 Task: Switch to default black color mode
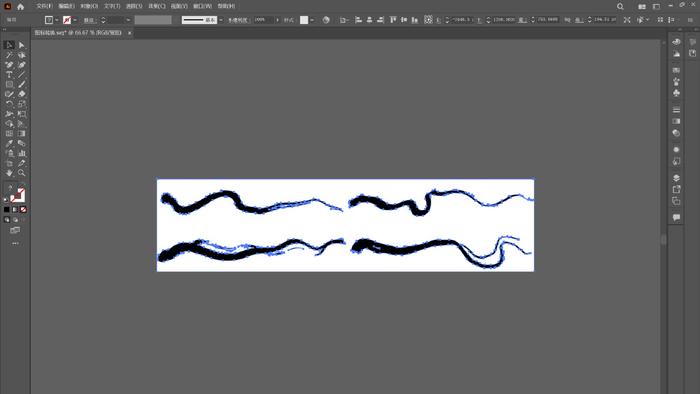tap(7, 209)
